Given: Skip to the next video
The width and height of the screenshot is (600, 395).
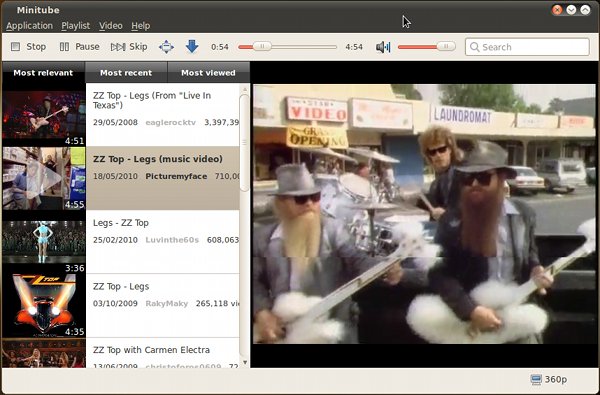Looking at the screenshot, I should click(129, 47).
